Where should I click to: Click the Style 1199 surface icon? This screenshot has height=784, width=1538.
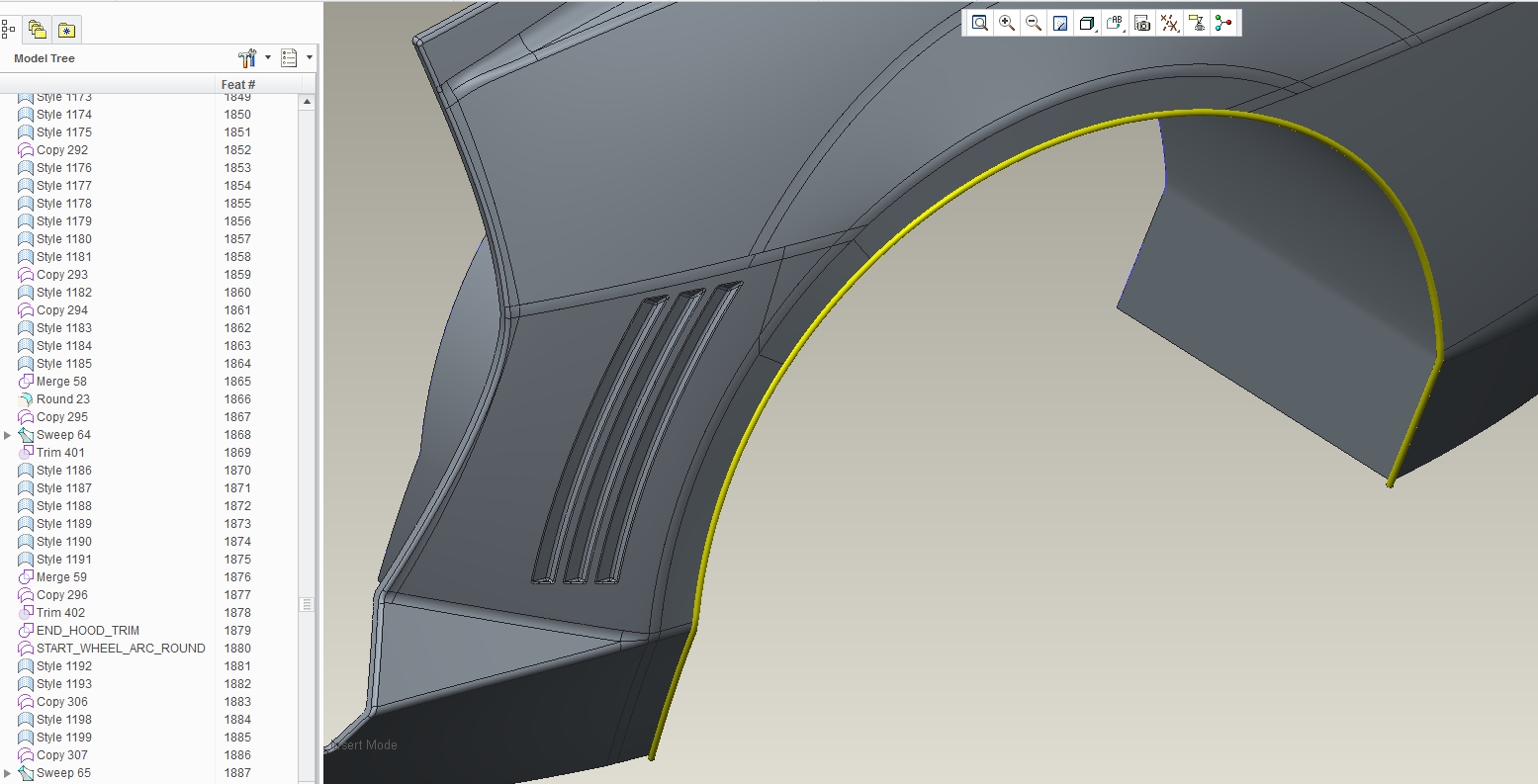coord(26,738)
